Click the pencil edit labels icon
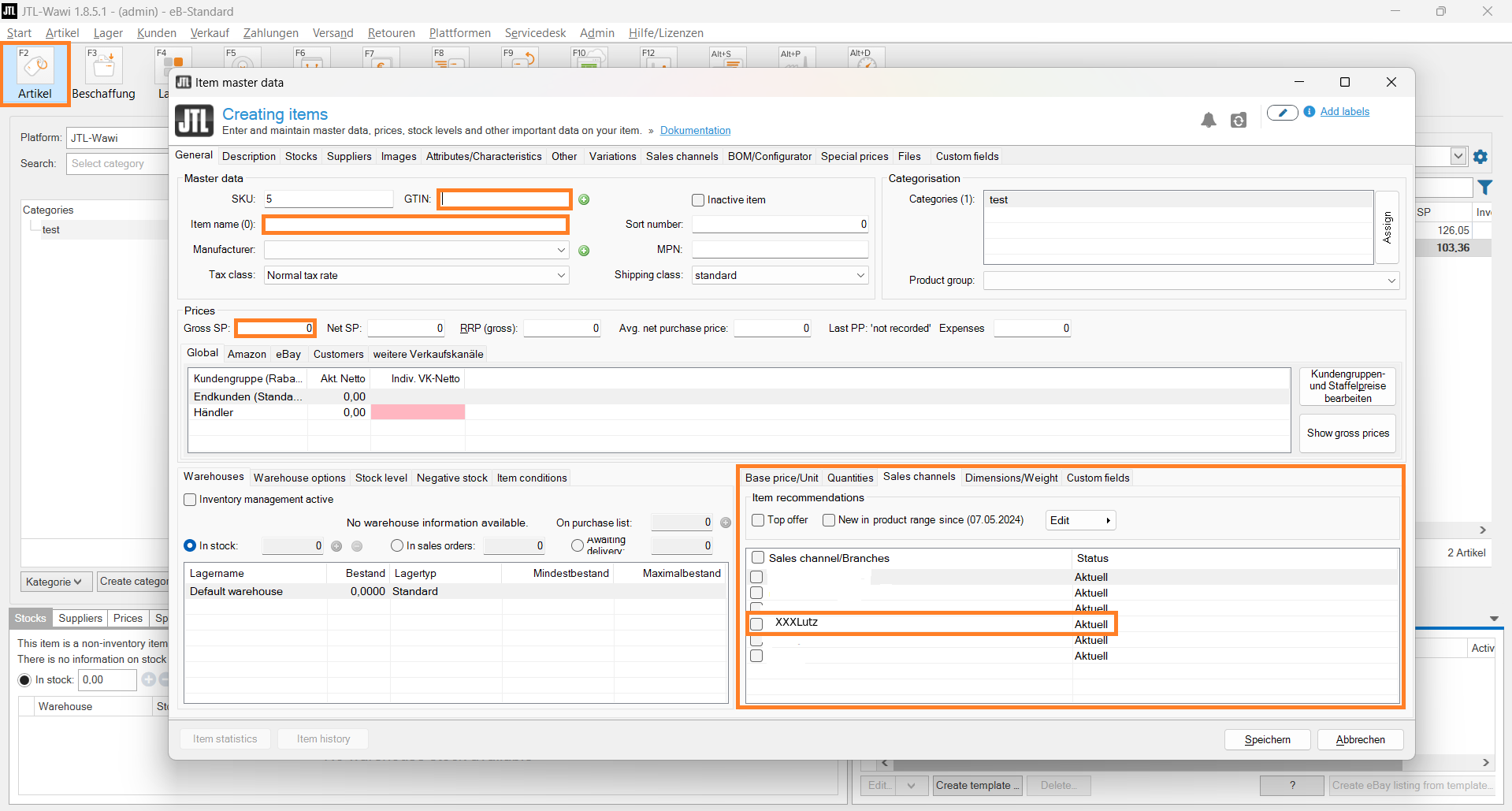The image size is (1512, 811). (x=1282, y=113)
